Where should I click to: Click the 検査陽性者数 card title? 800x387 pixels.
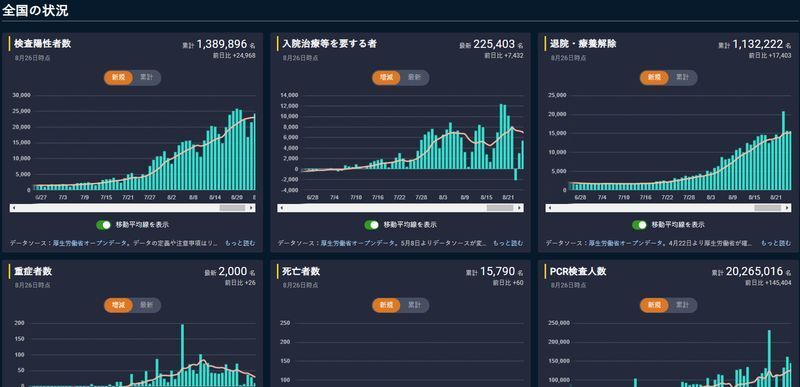pos(42,44)
